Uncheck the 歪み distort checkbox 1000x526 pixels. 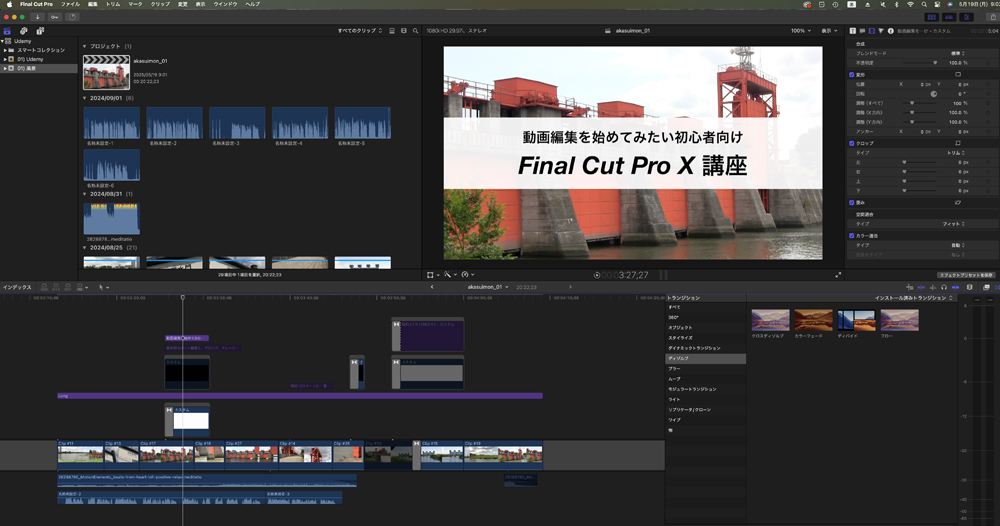(851, 203)
